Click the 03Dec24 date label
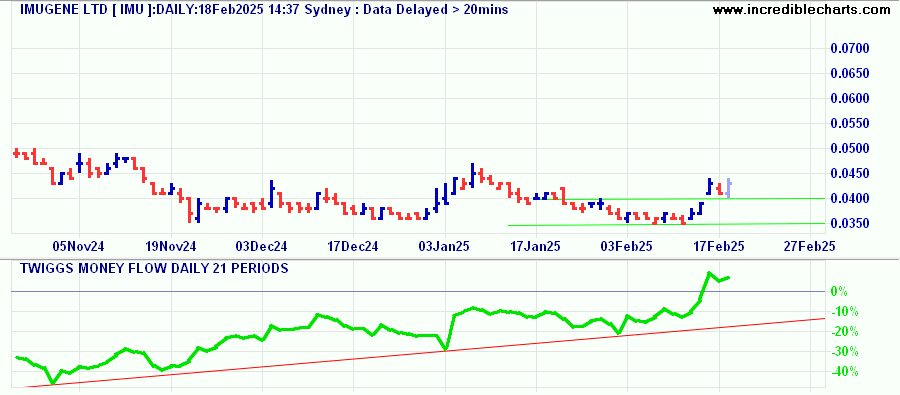 262,247
